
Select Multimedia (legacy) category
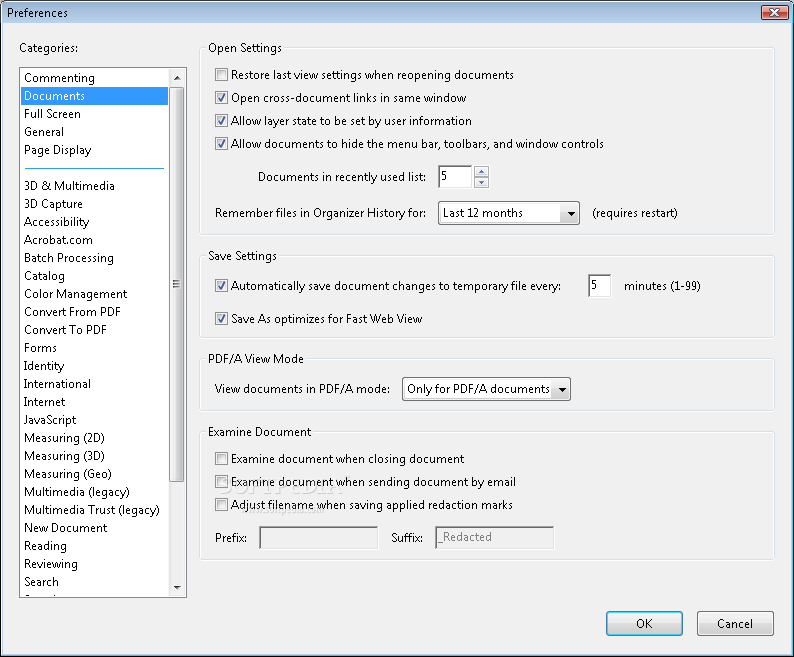(94, 492)
